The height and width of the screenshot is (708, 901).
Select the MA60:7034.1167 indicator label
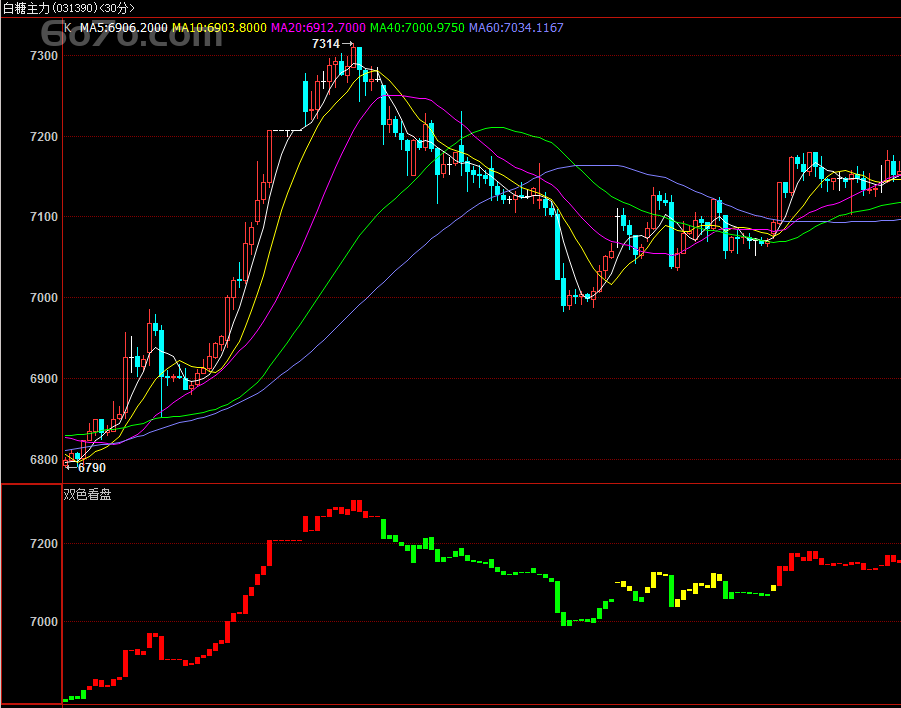(516, 28)
